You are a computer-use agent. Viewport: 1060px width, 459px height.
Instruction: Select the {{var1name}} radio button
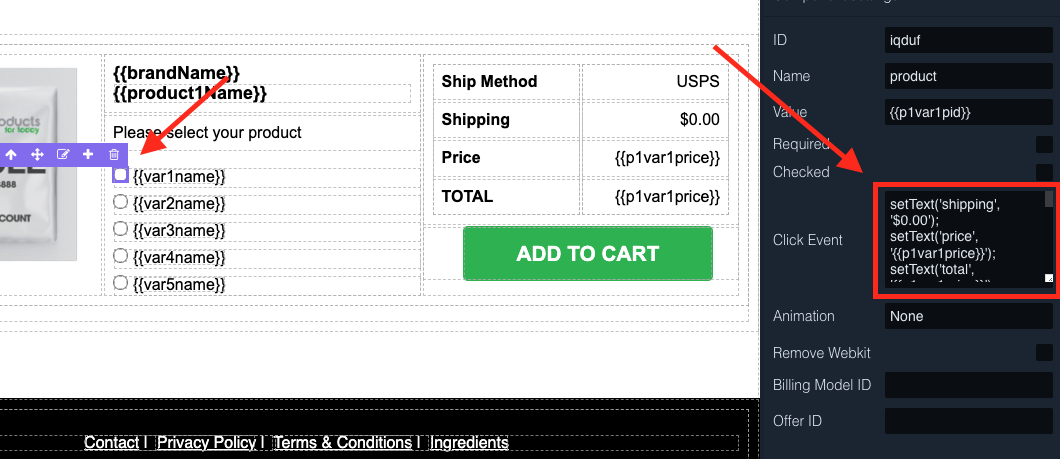[121, 175]
